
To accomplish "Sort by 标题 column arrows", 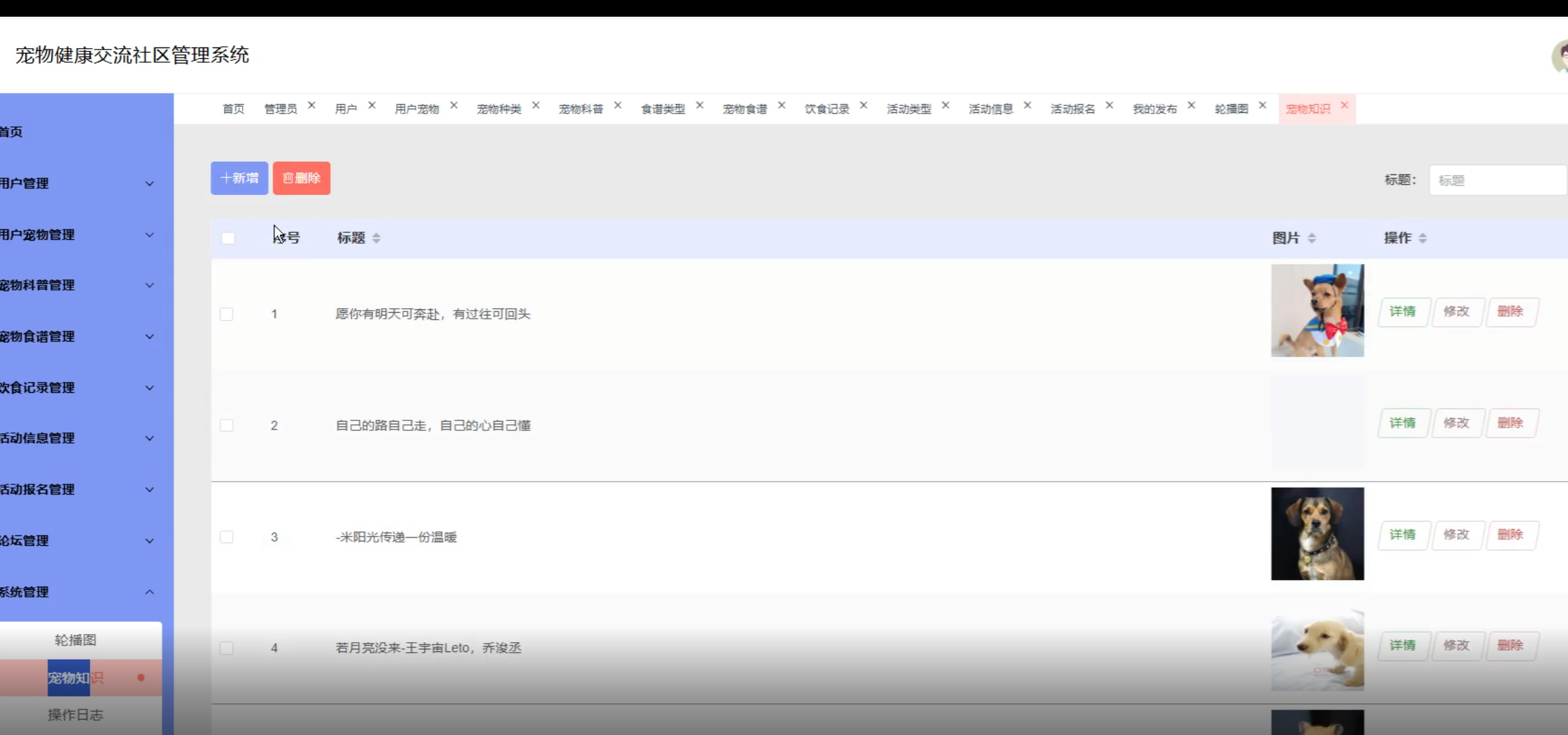I will pos(376,238).
